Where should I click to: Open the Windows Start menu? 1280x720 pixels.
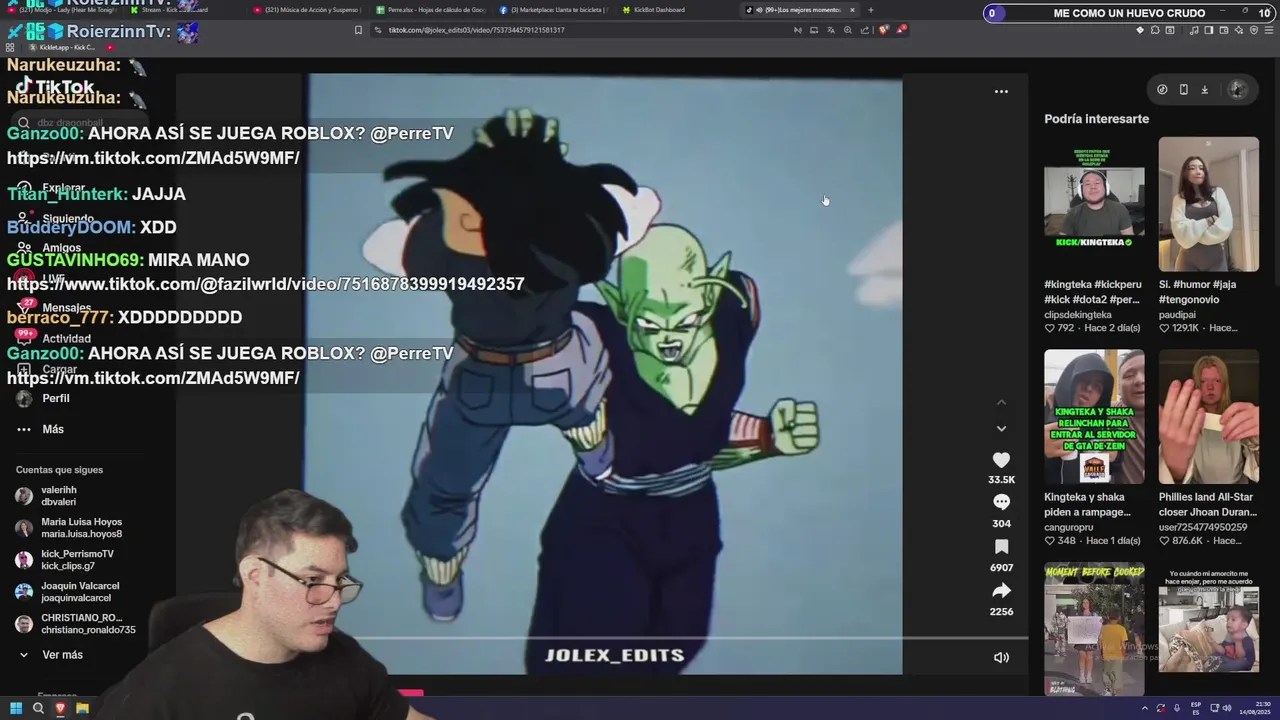click(16, 708)
